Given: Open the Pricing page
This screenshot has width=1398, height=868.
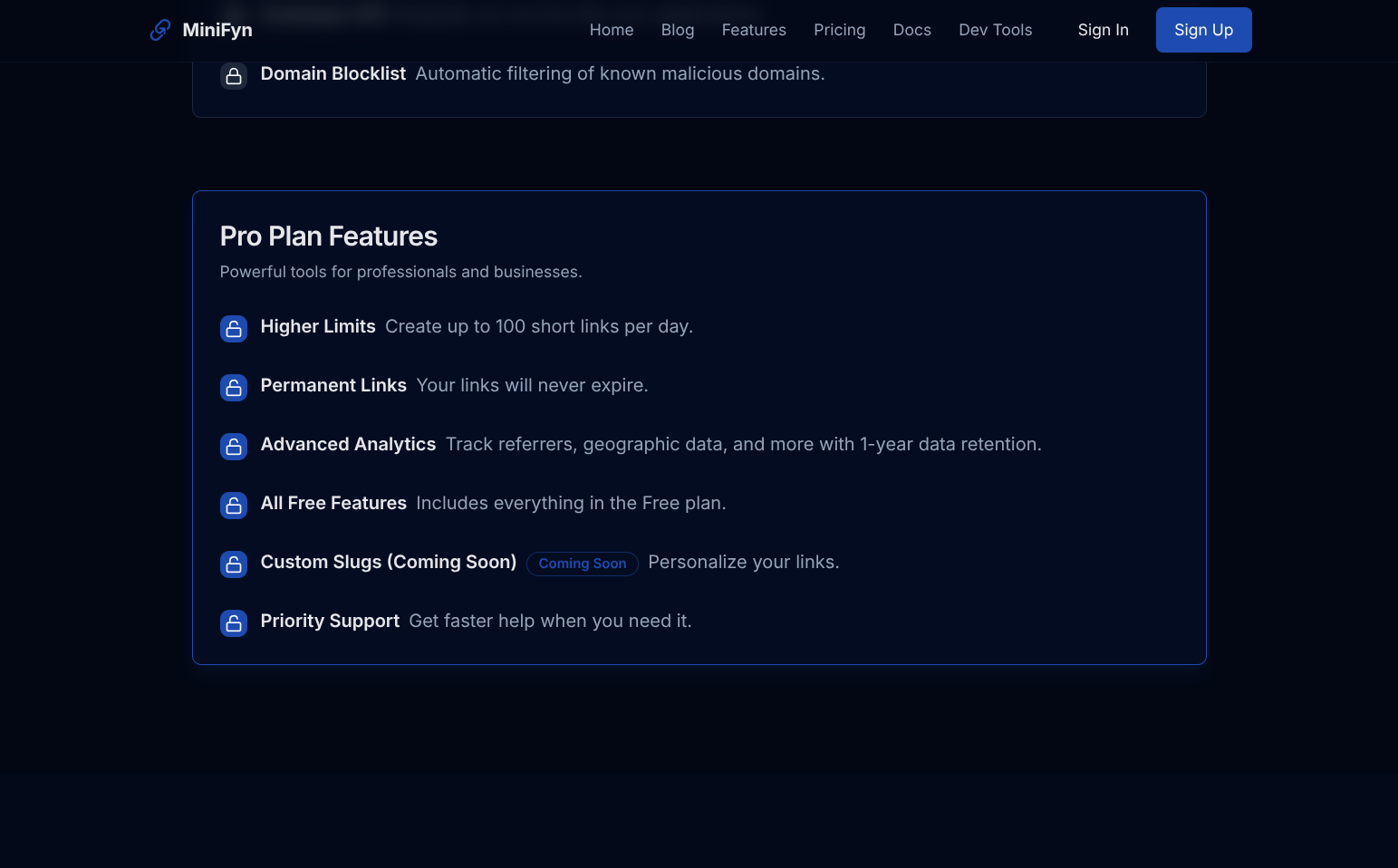Looking at the screenshot, I should point(840,30).
